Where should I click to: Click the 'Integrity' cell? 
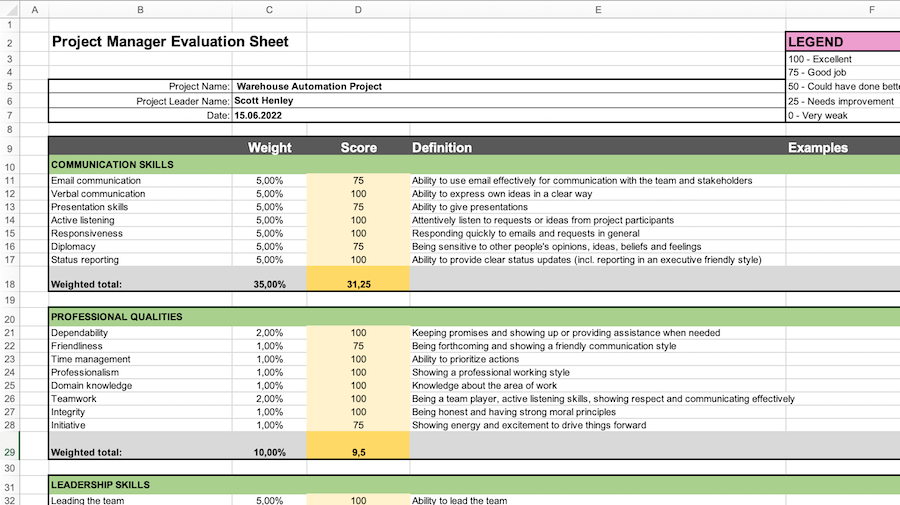point(141,412)
